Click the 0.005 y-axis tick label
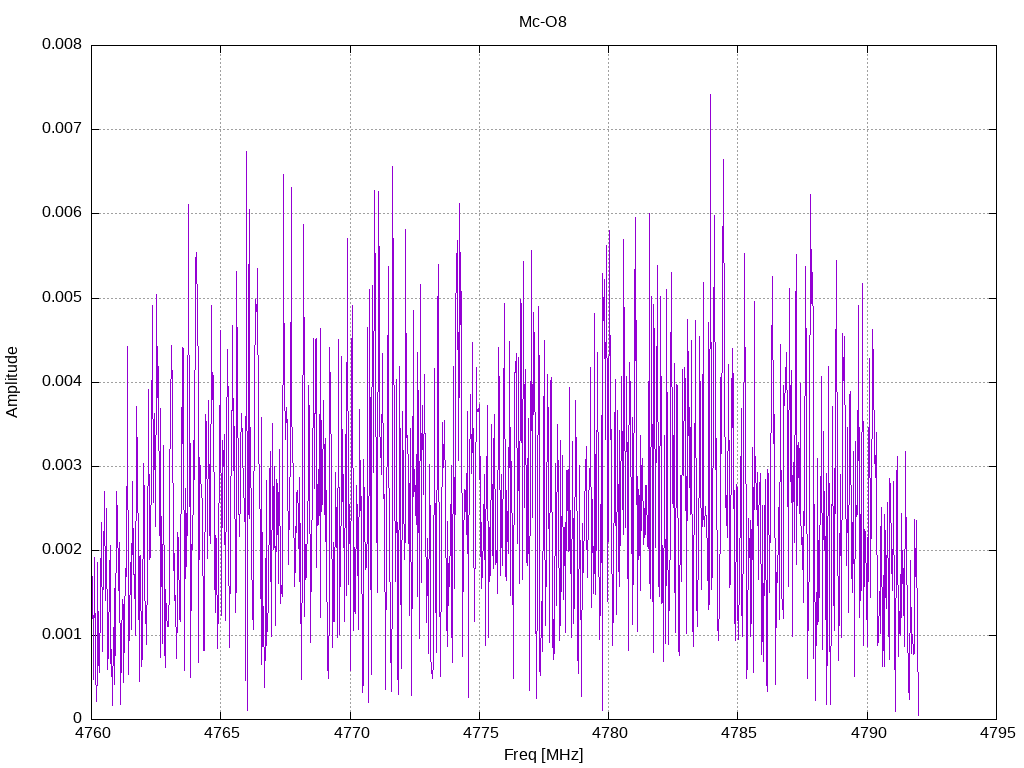Viewport: 1024px width, 768px height. click(x=62, y=298)
